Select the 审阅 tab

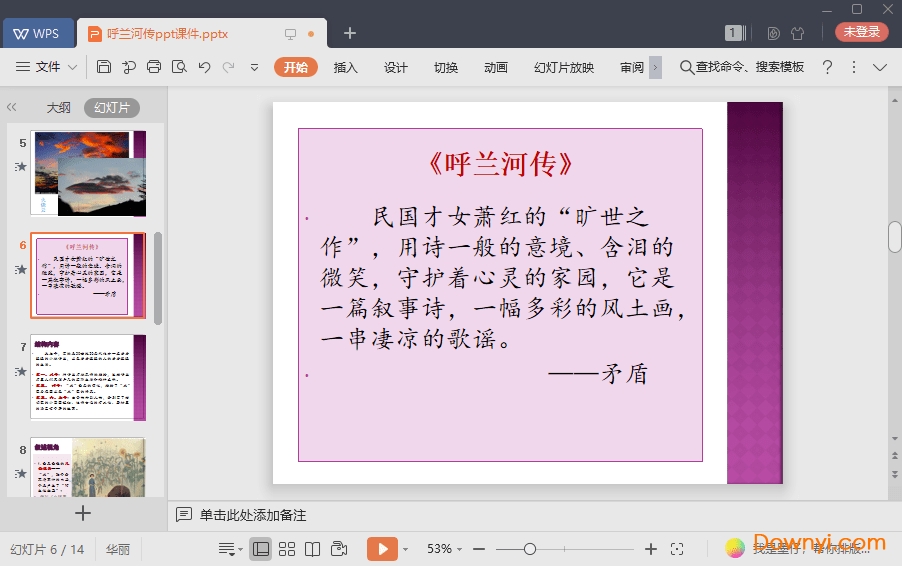[632, 67]
